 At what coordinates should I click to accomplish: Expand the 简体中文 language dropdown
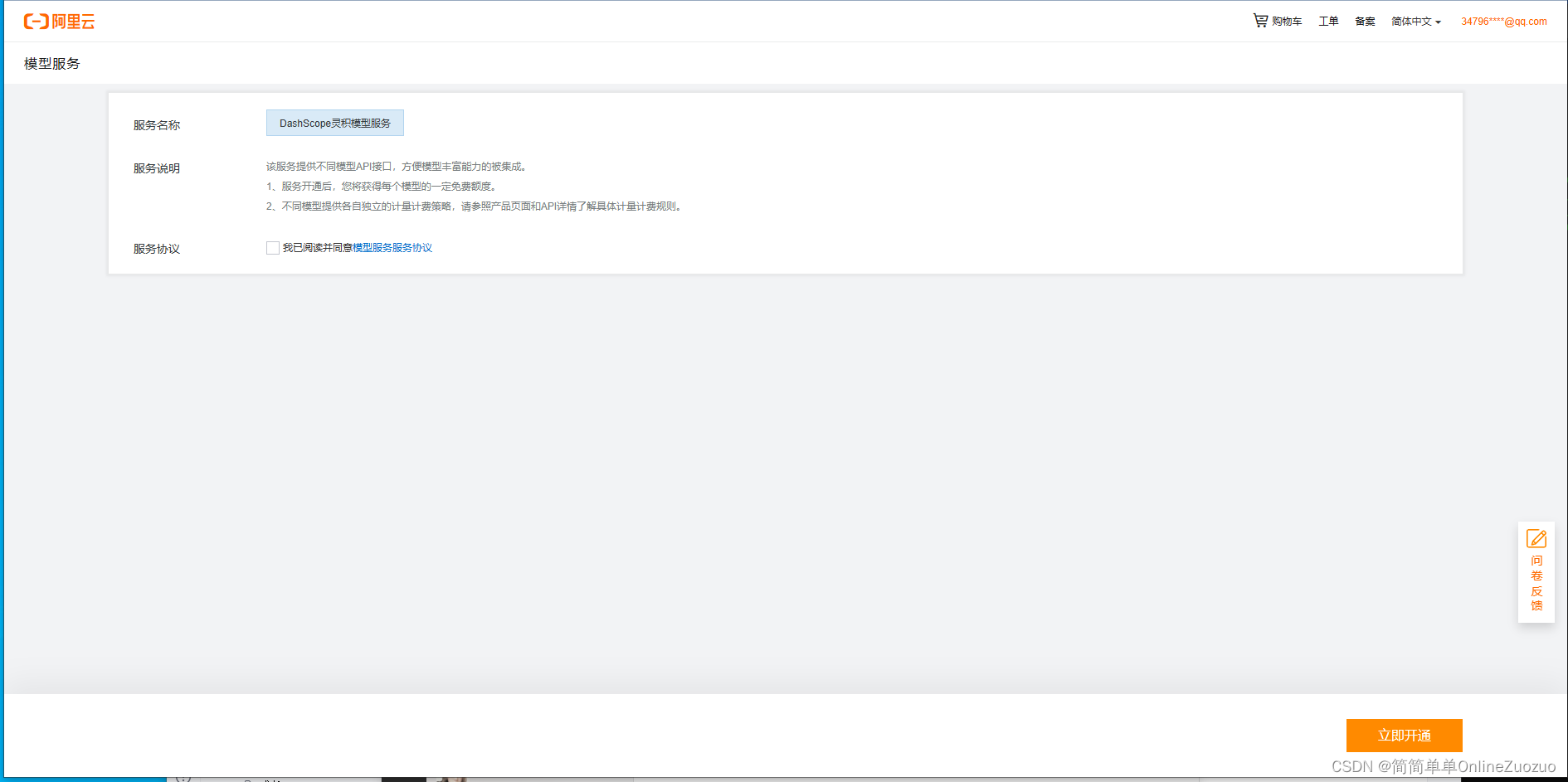tap(1416, 22)
